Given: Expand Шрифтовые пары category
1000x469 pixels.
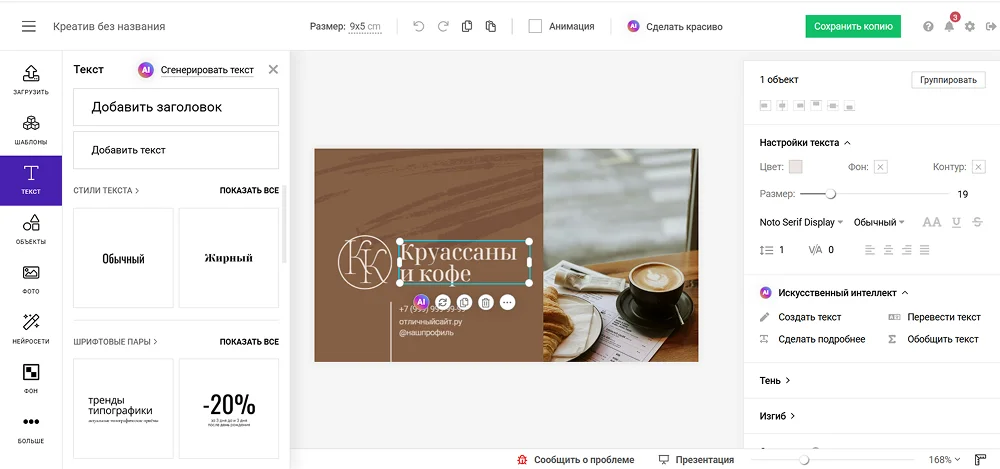Looking at the screenshot, I should [115, 341].
